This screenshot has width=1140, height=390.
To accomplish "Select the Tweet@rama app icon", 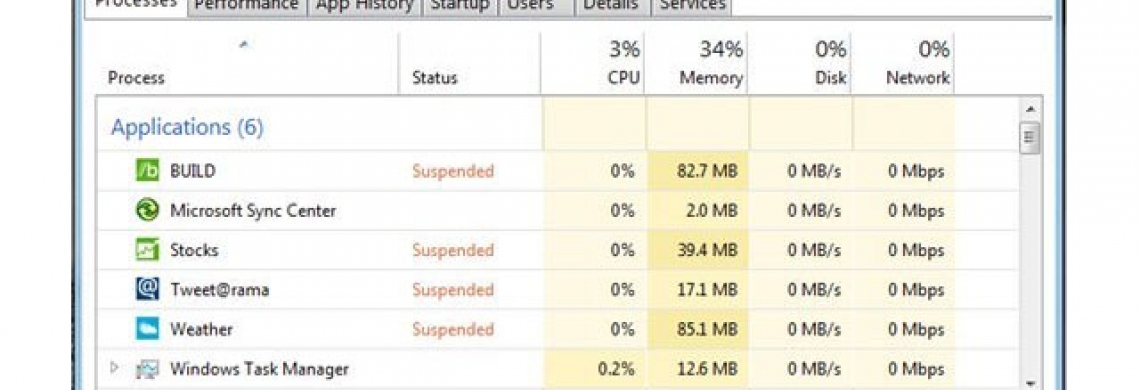I will point(148,290).
